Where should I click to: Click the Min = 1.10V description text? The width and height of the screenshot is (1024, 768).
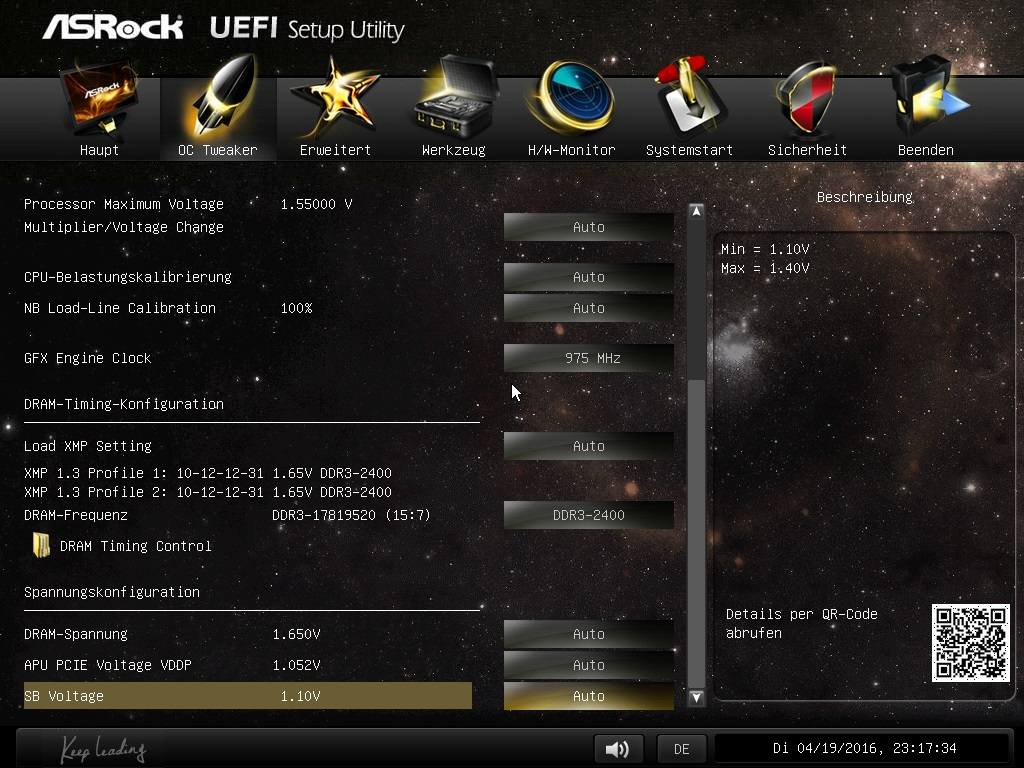[765, 249]
